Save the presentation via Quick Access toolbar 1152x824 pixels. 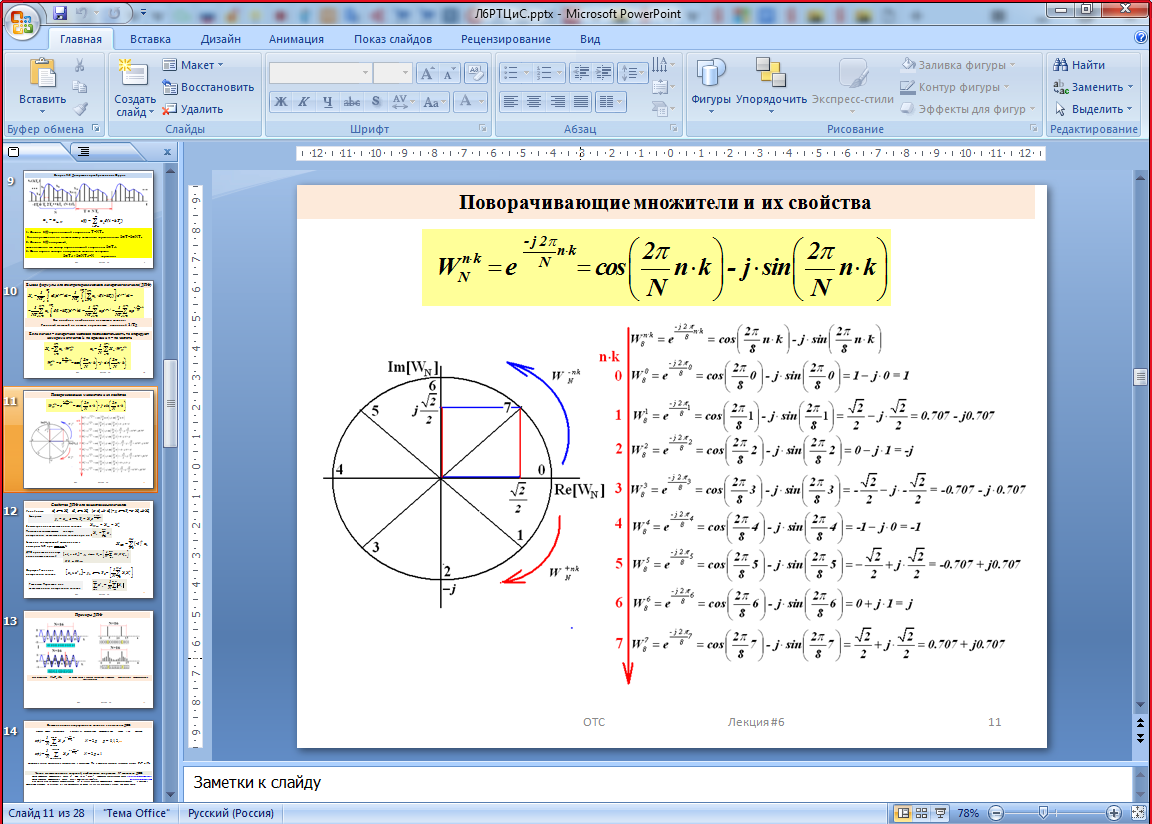(60, 14)
